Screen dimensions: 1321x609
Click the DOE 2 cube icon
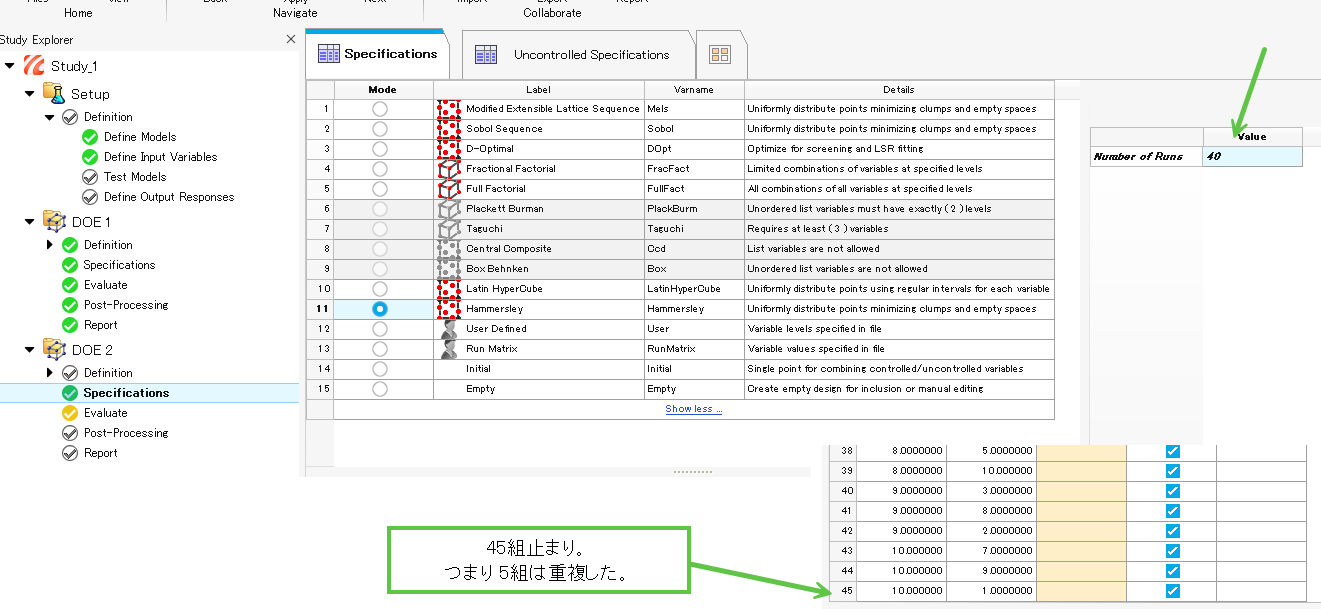click(53, 349)
